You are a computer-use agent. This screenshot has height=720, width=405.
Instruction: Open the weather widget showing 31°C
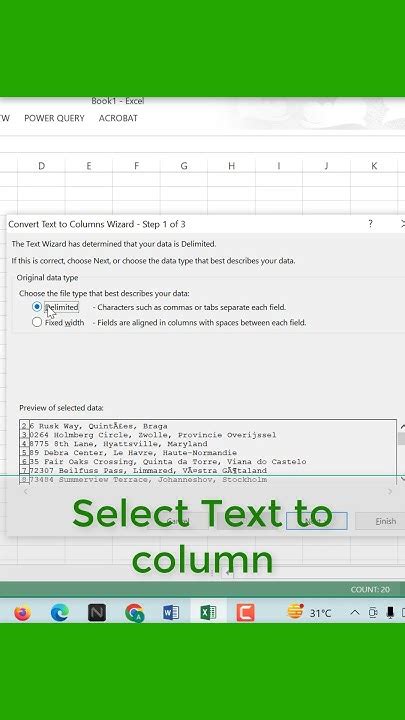309,613
